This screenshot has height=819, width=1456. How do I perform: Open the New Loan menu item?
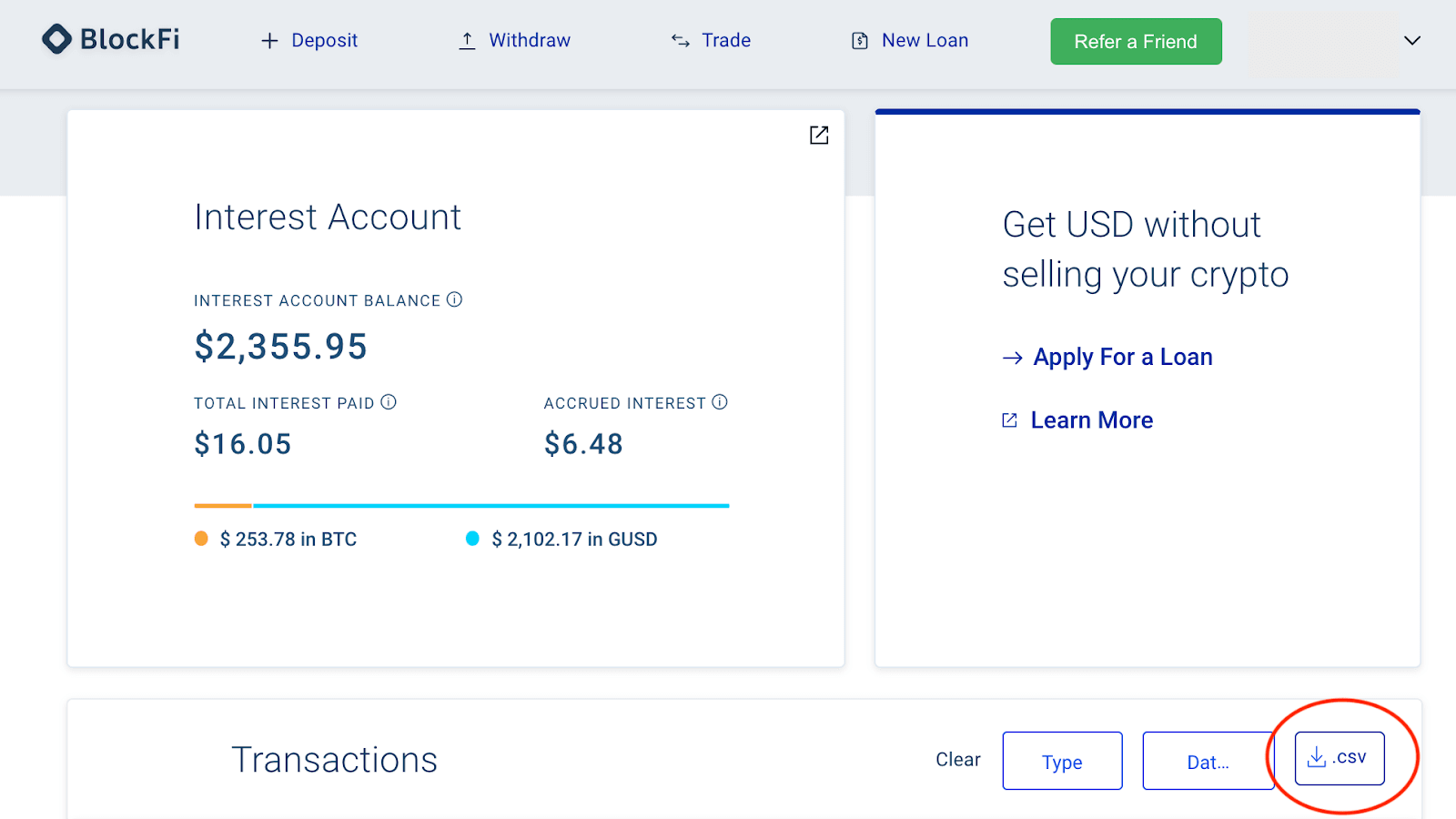910,41
